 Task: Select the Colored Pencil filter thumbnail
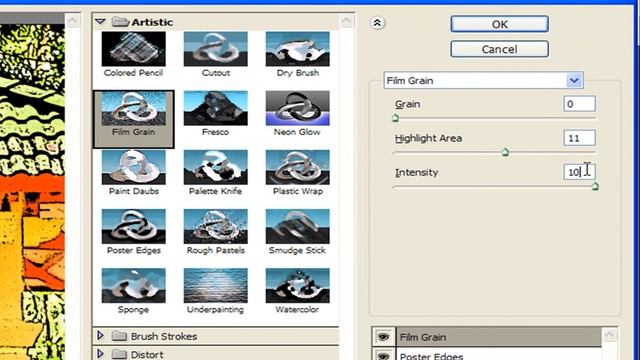pyautogui.click(x=133, y=49)
